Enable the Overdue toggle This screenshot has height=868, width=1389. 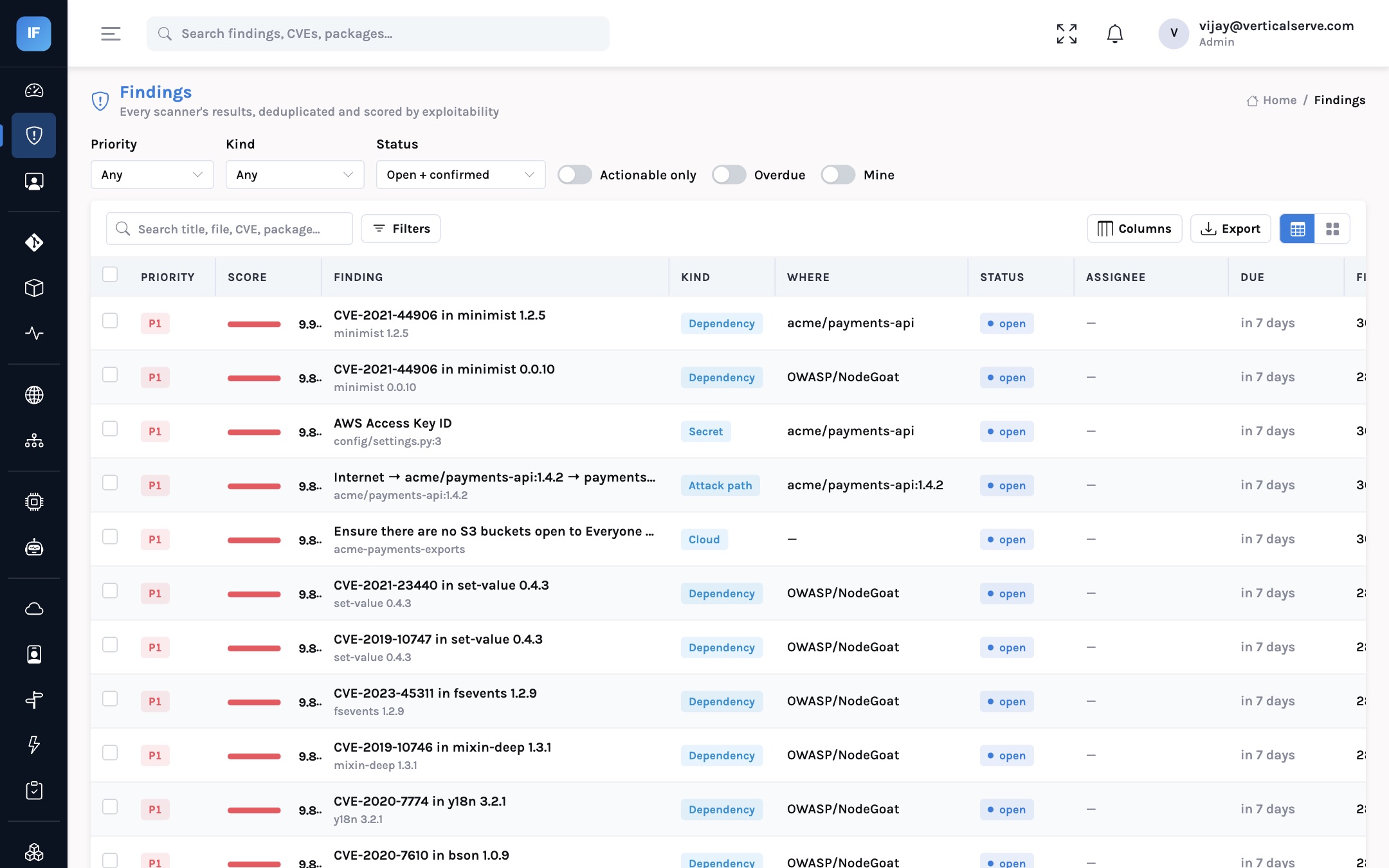point(729,175)
